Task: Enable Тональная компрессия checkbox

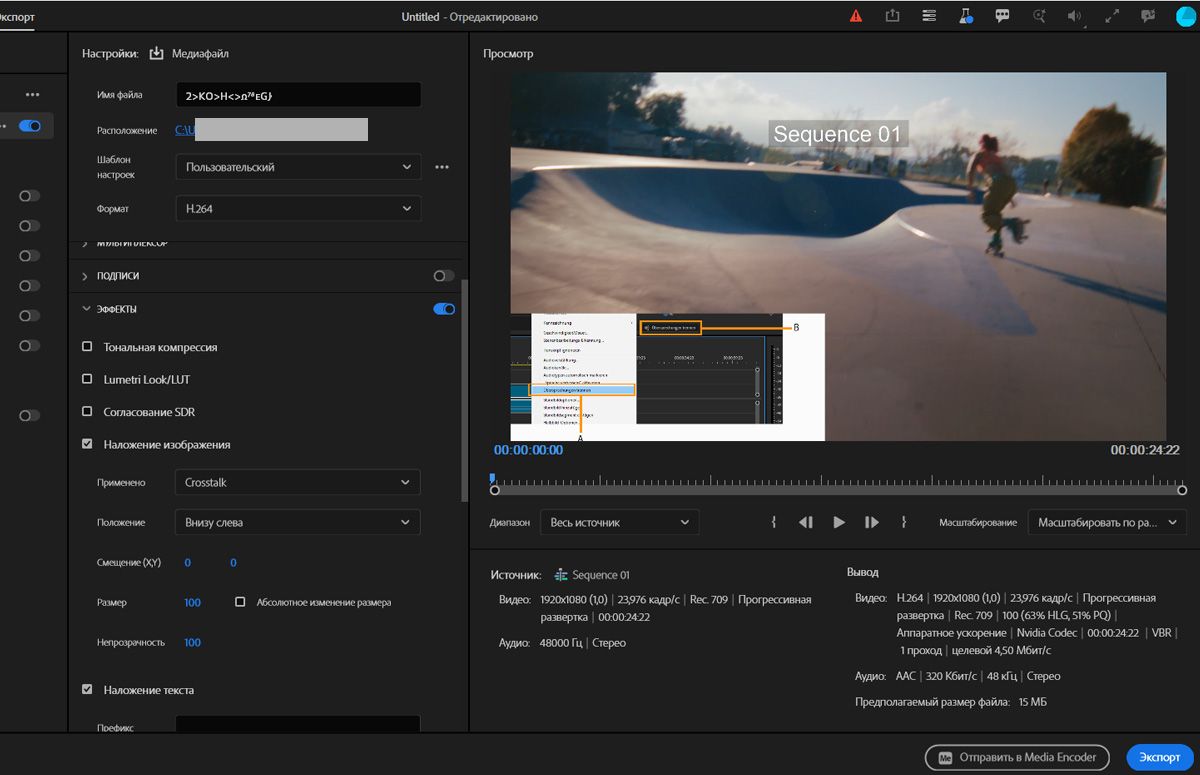Action: 87,347
